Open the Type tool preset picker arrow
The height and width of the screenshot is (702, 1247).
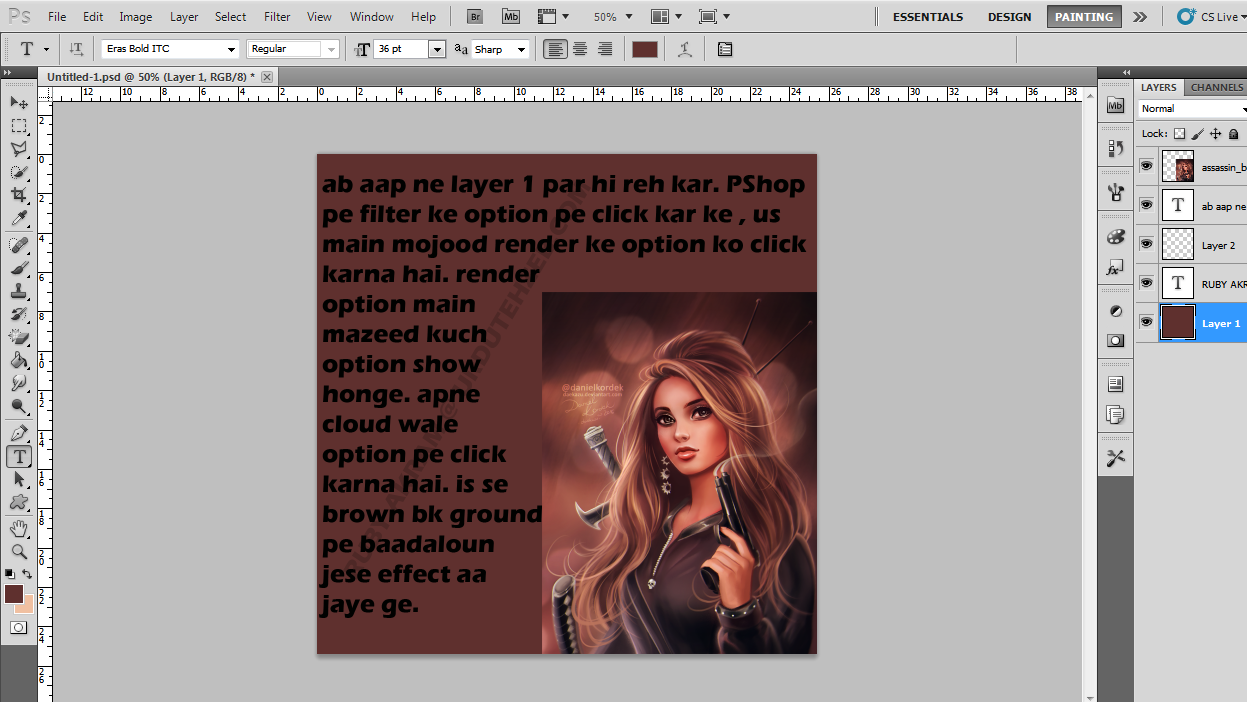[46, 49]
